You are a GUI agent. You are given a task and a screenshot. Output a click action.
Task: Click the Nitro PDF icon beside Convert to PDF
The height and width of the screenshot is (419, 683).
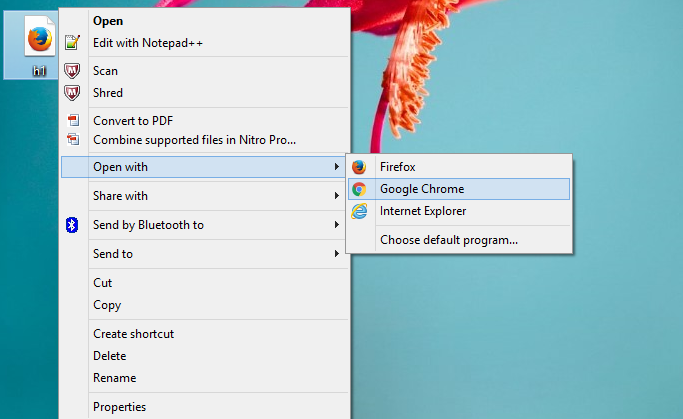pos(73,120)
